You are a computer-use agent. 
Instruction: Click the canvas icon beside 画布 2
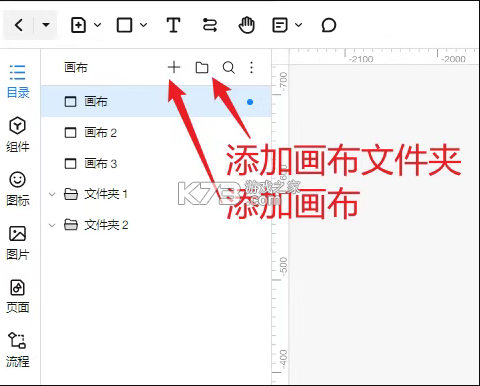[x=70, y=133]
